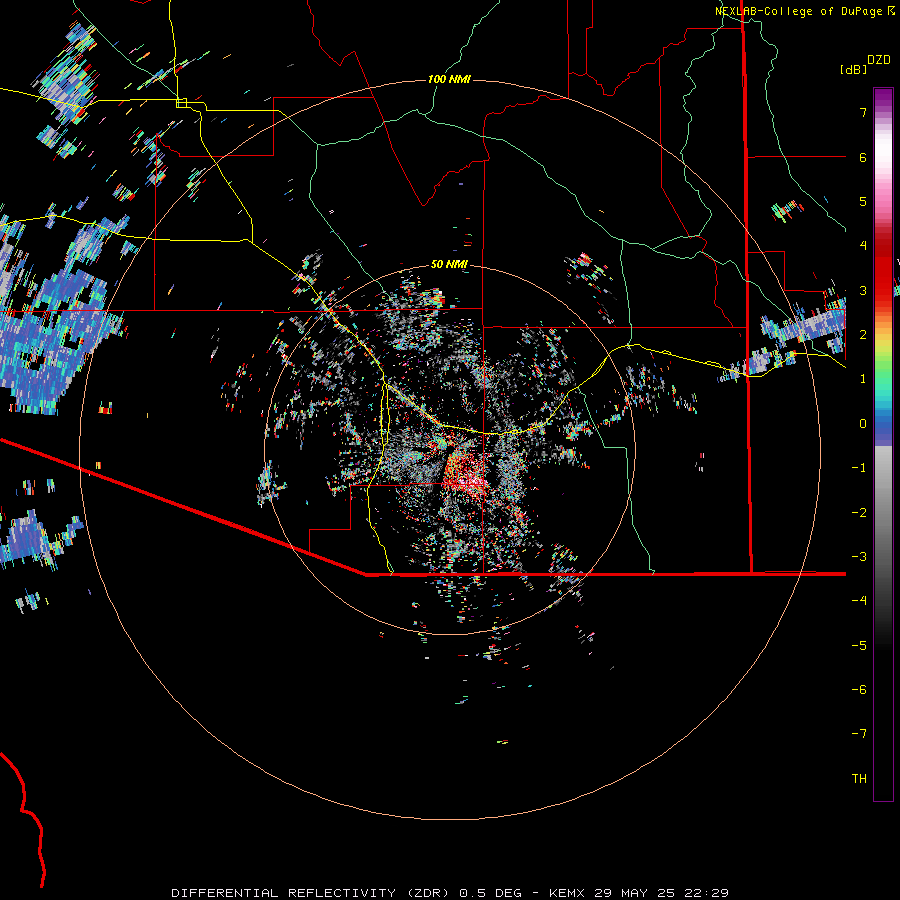Screen dimensions: 900x900
Task: Click the 22:29 time stamp
Action: 708,893
